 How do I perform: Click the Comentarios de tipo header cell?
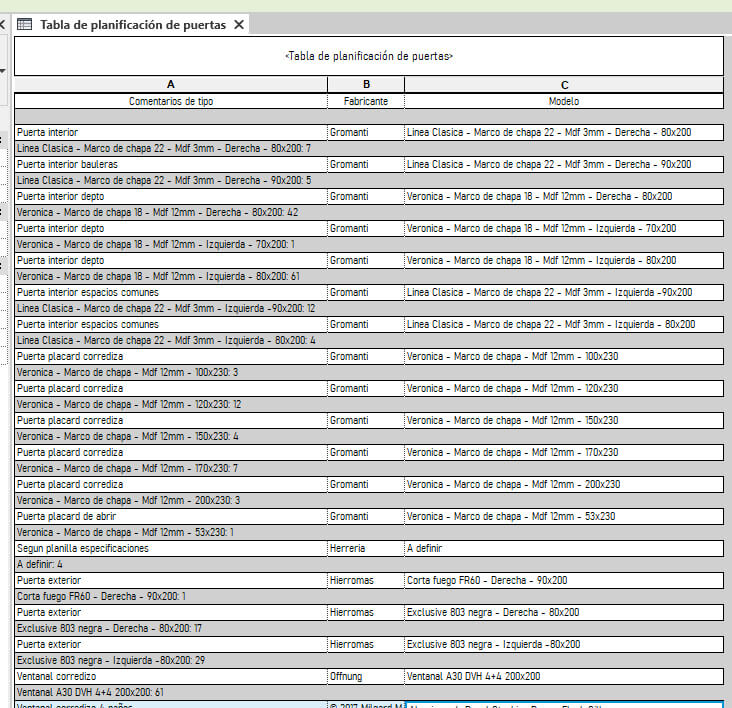pyautogui.click(x=171, y=101)
